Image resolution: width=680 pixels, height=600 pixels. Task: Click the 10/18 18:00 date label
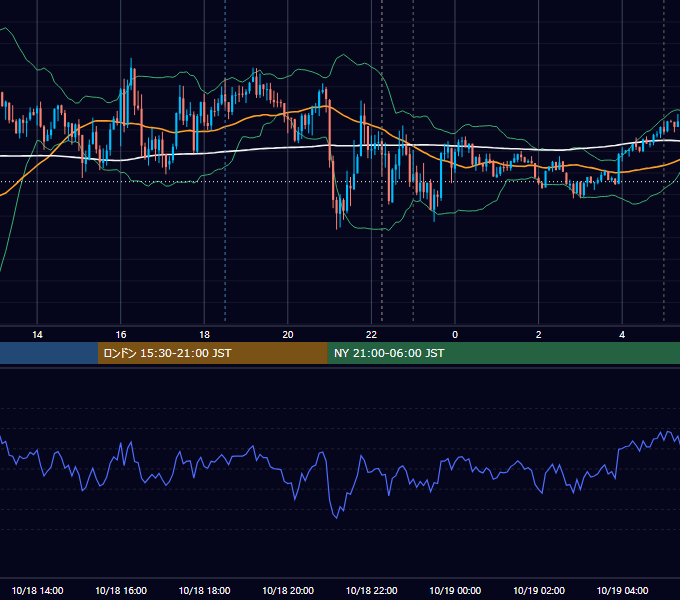coord(204,590)
